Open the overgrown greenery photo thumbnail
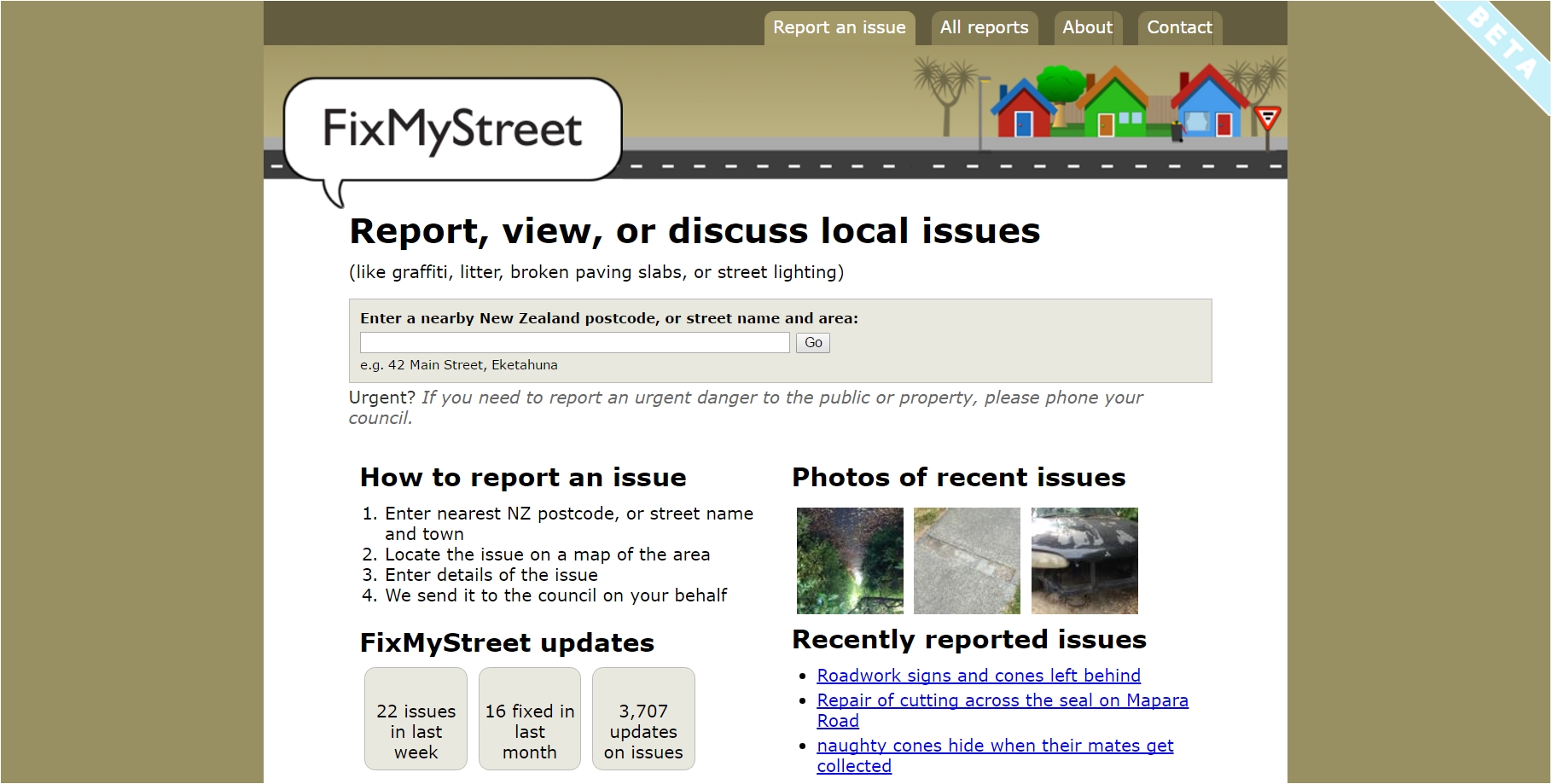 point(850,560)
